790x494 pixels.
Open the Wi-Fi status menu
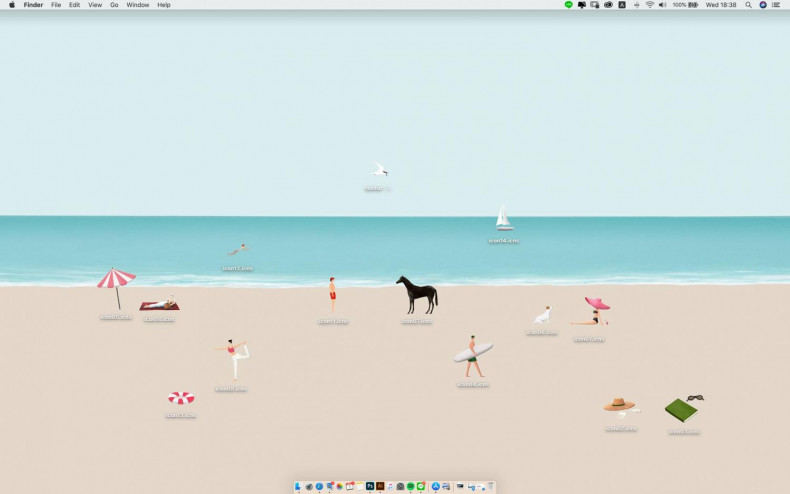(649, 5)
